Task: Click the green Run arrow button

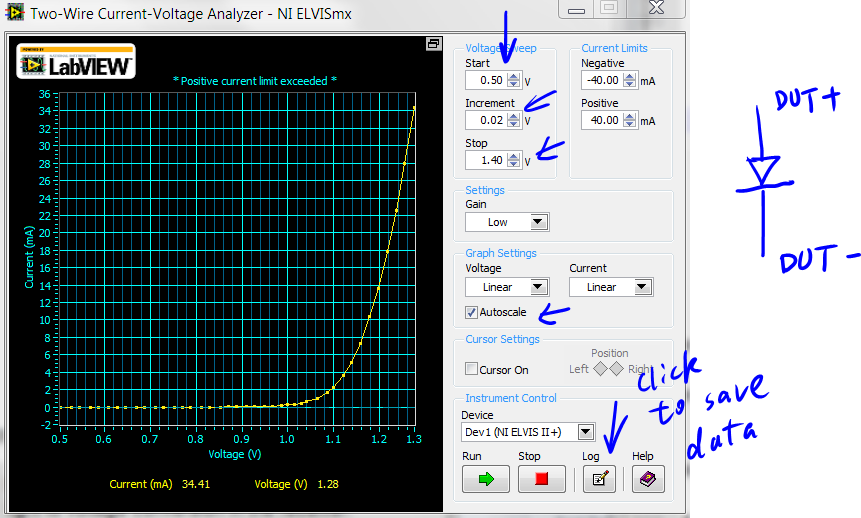Action: click(485, 479)
